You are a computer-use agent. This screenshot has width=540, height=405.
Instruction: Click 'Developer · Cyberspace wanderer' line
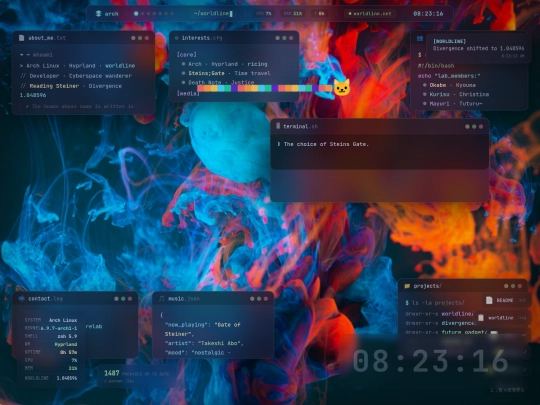coord(76,75)
